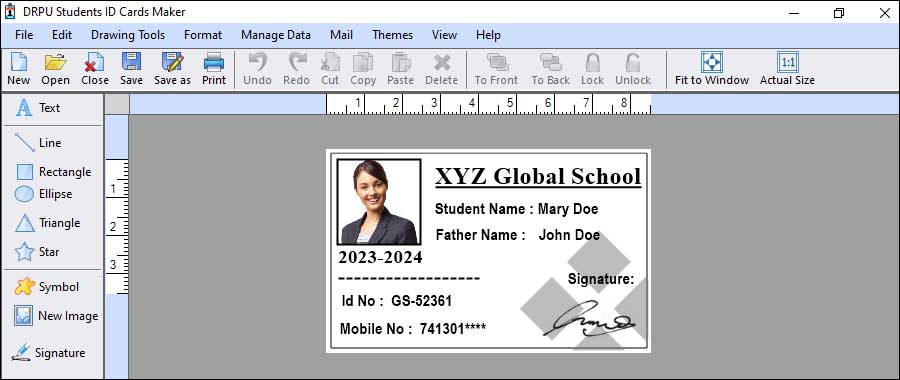Select the Mobile No : 741301**** text
Viewport: 900px width, 380px height.
click(x=413, y=329)
